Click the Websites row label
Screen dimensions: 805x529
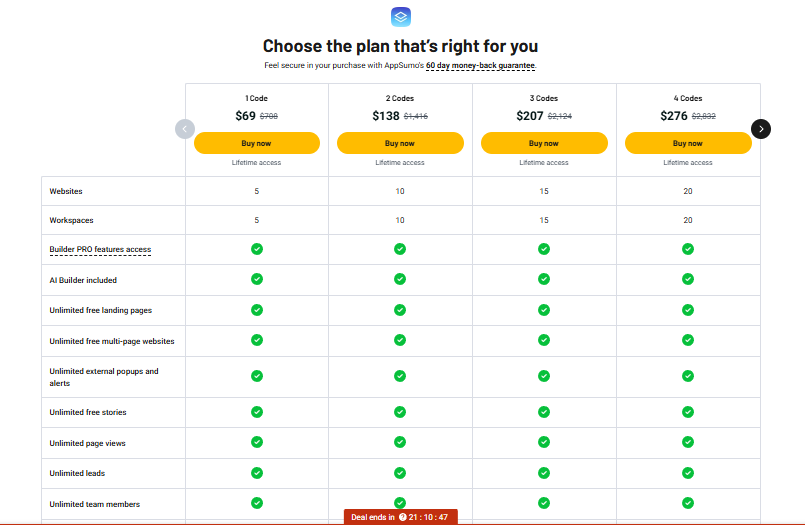(66, 191)
